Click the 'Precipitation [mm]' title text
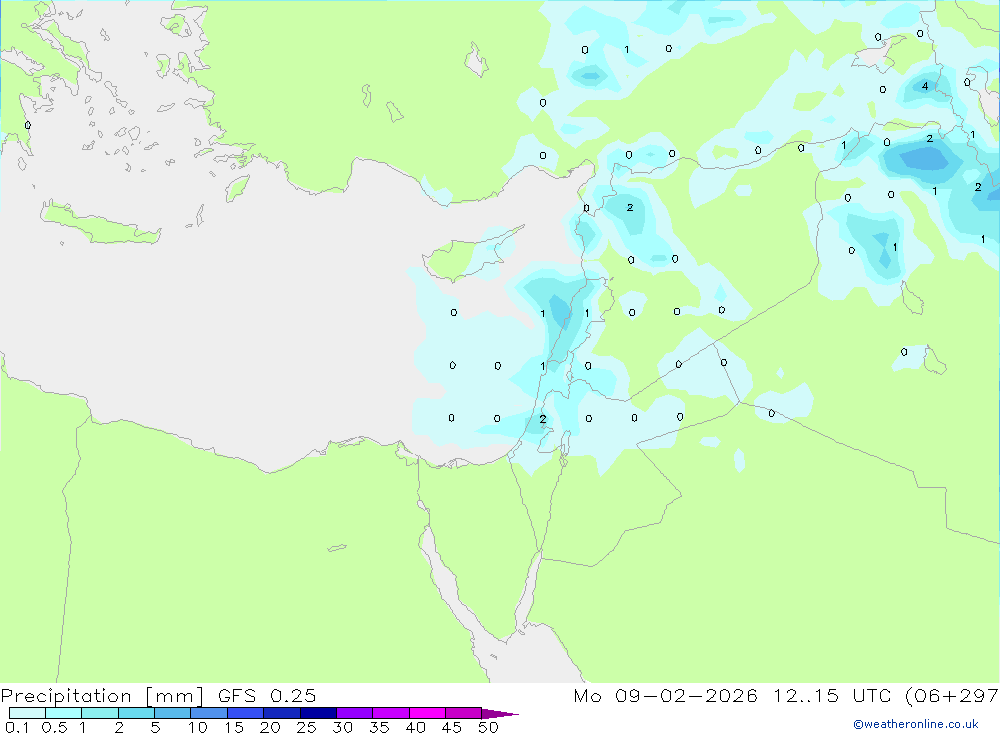 (102, 696)
